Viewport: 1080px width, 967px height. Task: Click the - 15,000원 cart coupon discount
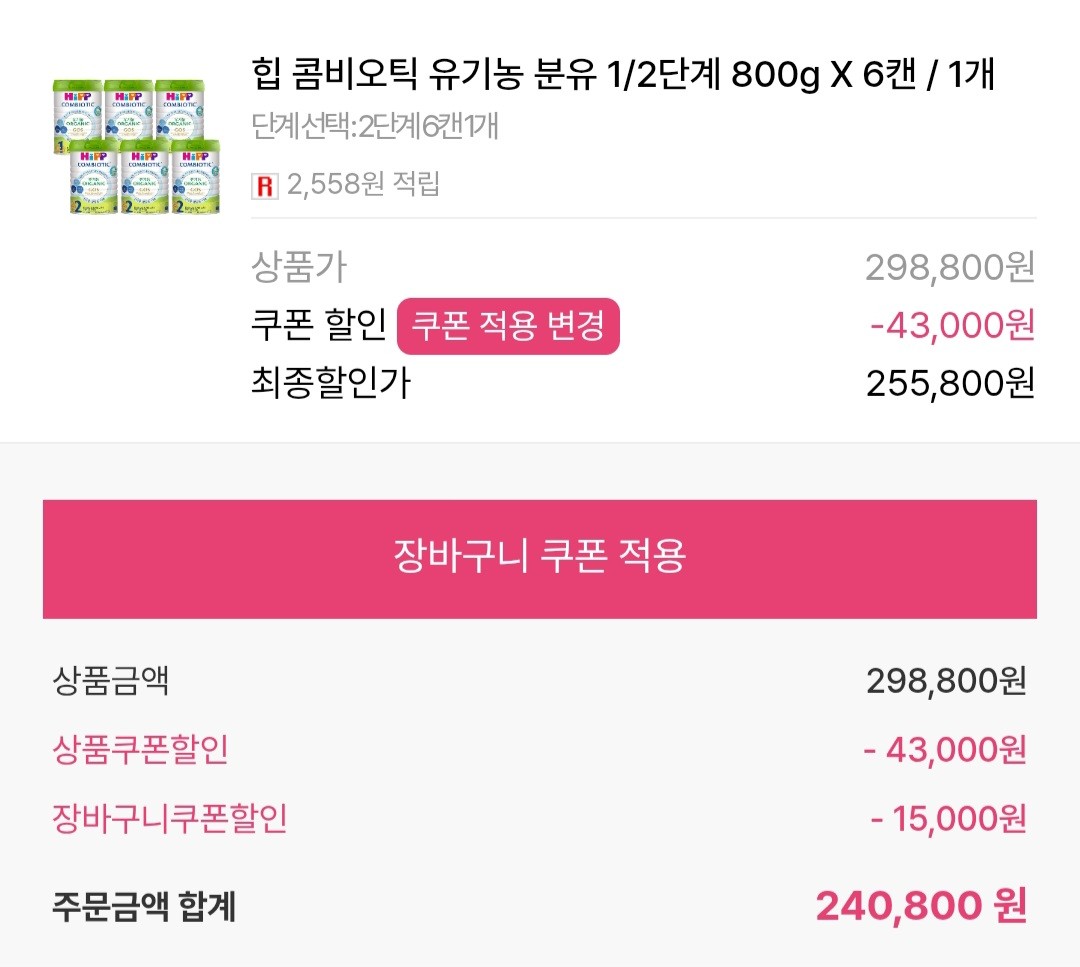(947, 819)
